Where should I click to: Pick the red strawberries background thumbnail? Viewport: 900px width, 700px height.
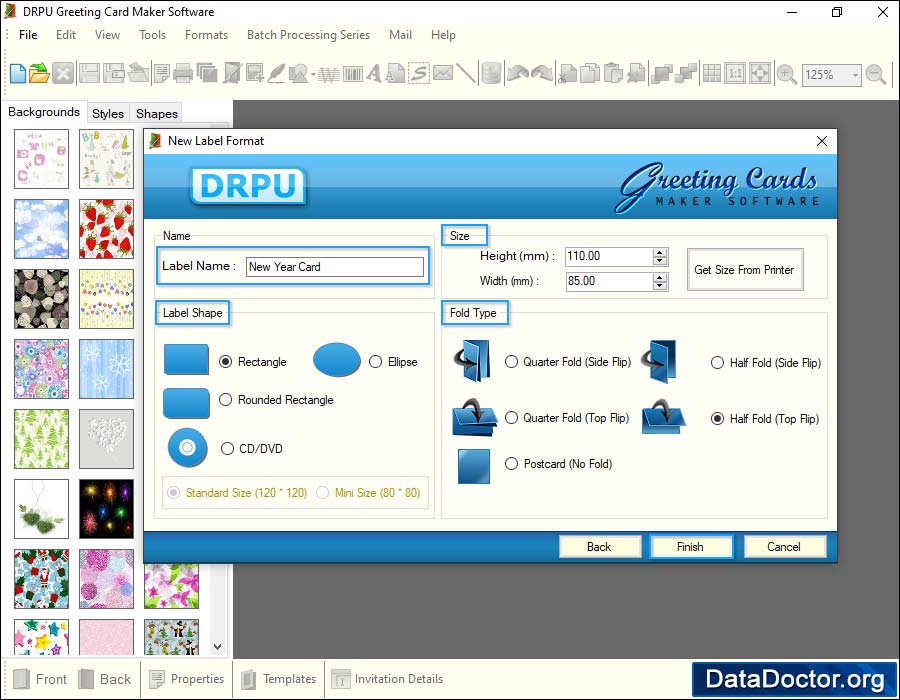click(106, 229)
